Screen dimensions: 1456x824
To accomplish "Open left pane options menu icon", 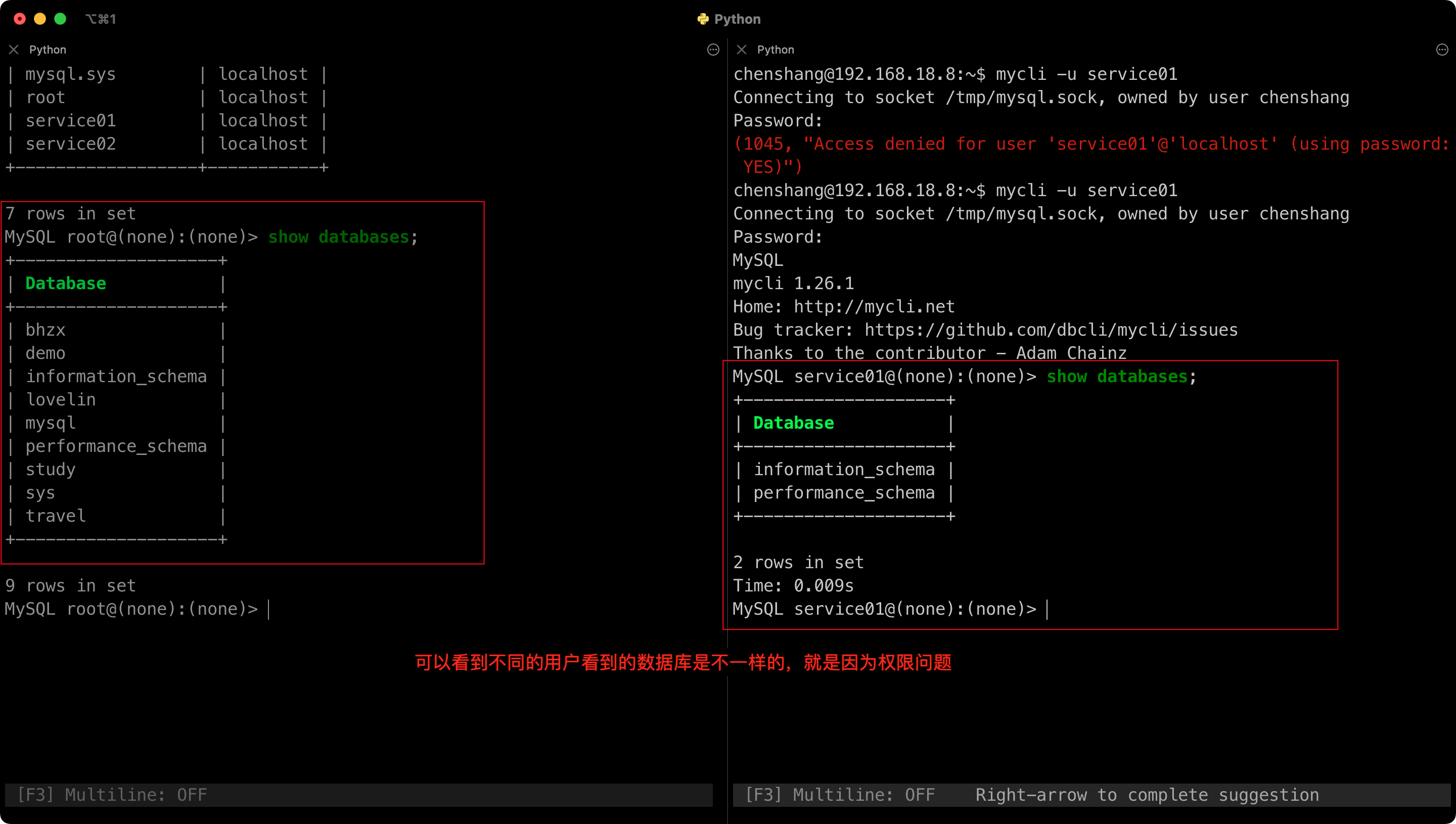I will point(713,50).
